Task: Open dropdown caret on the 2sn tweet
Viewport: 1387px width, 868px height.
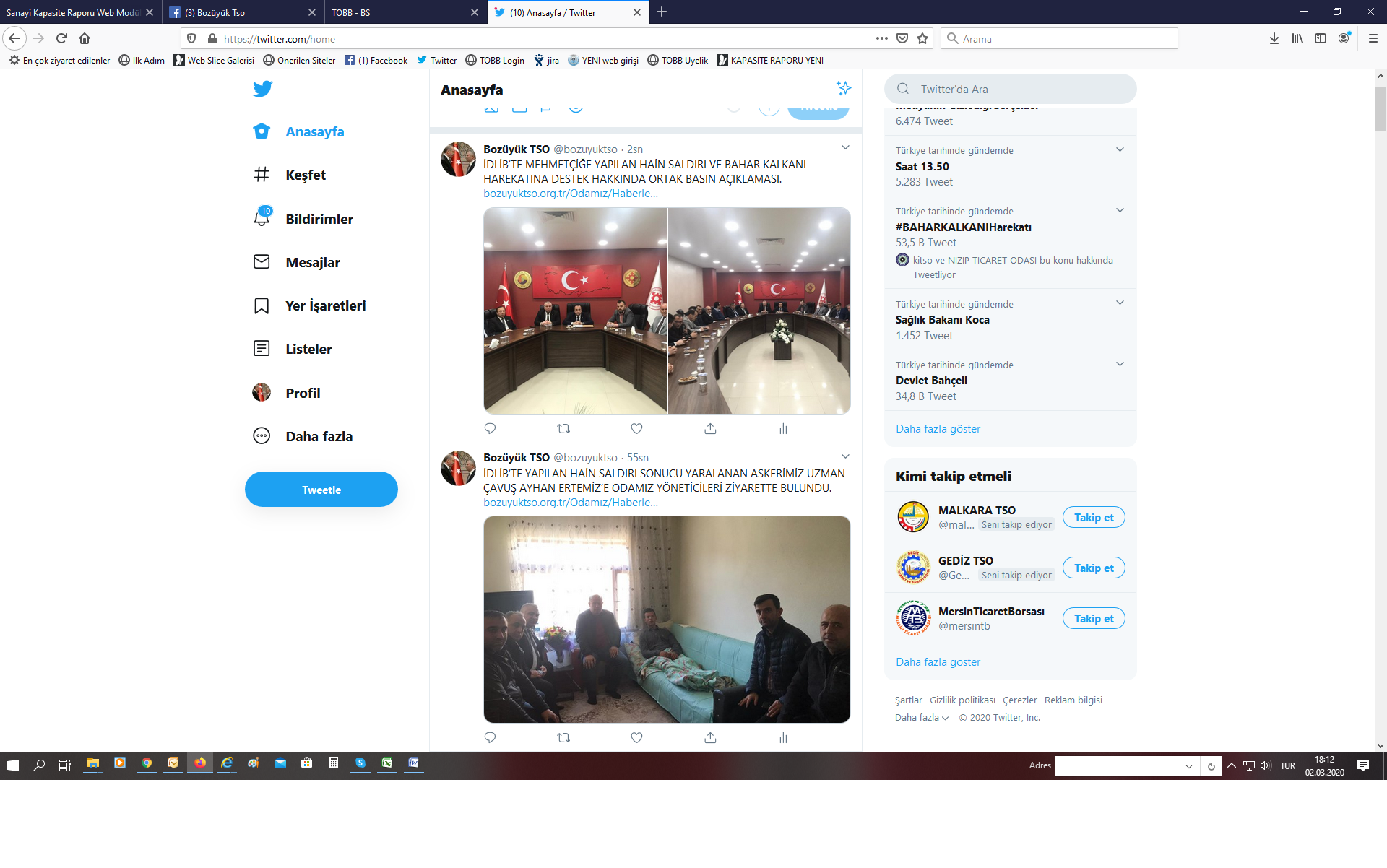Action: click(845, 148)
